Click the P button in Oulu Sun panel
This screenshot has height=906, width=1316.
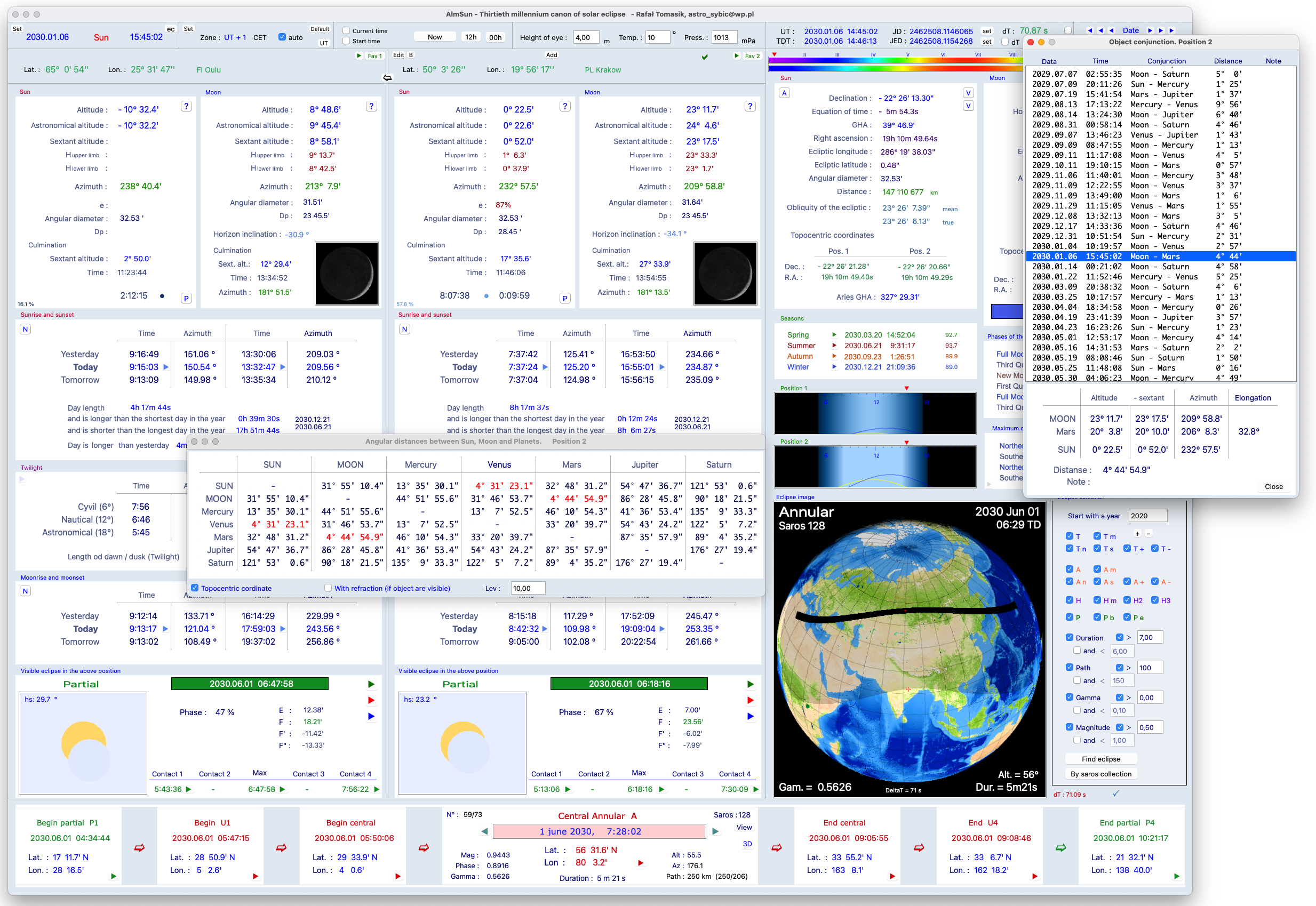186,298
